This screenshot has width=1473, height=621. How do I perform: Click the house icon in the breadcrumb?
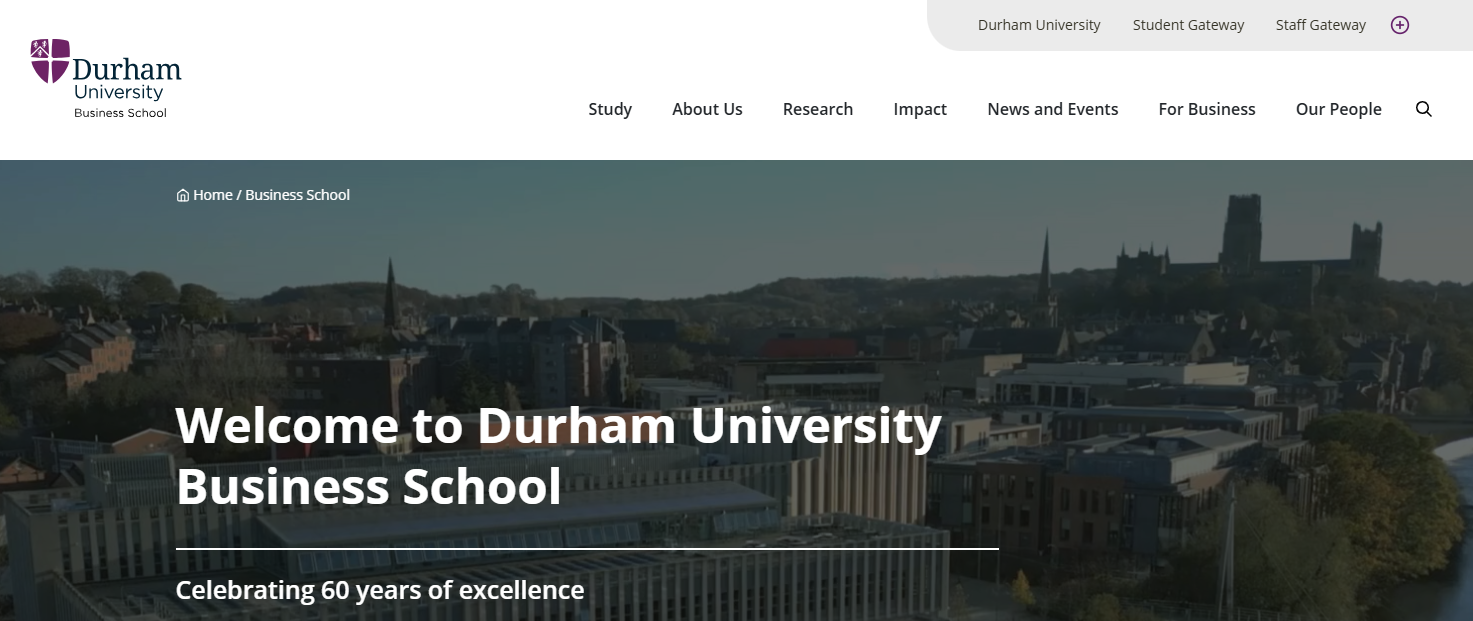(183, 196)
